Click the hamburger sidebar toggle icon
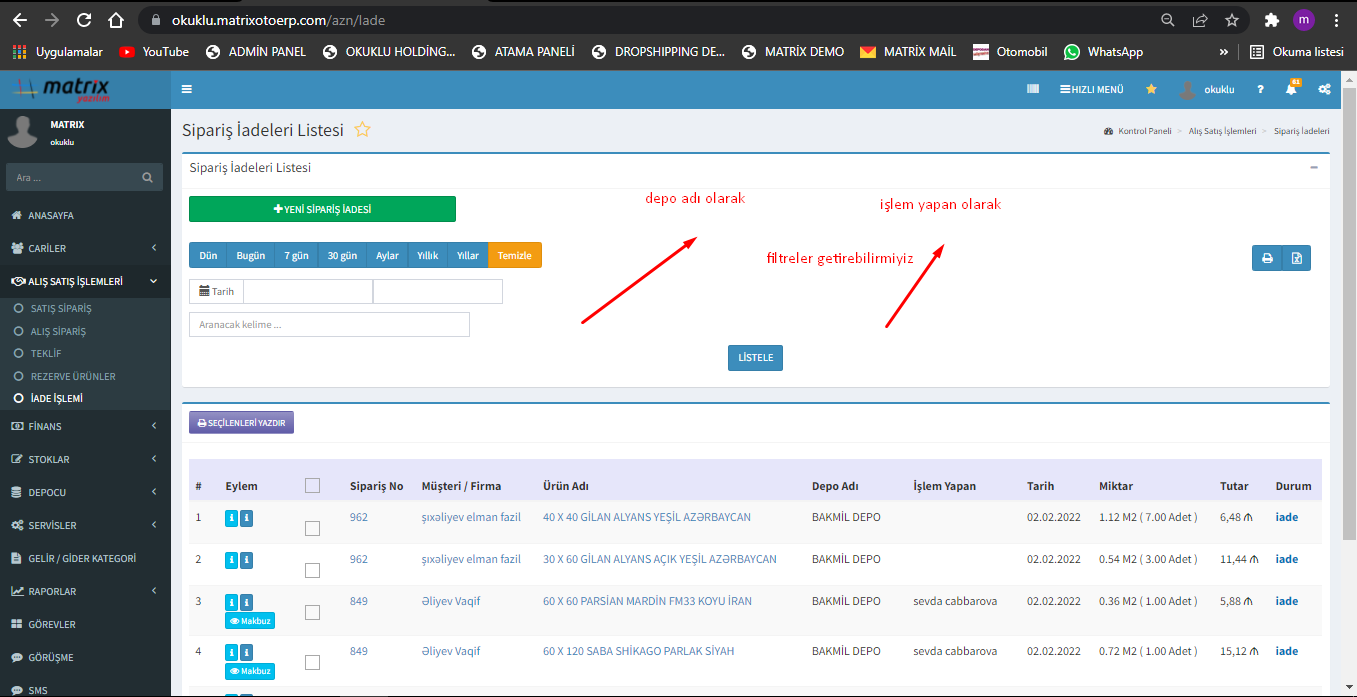Screen dimensions: 1357x697 [x=187, y=89]
